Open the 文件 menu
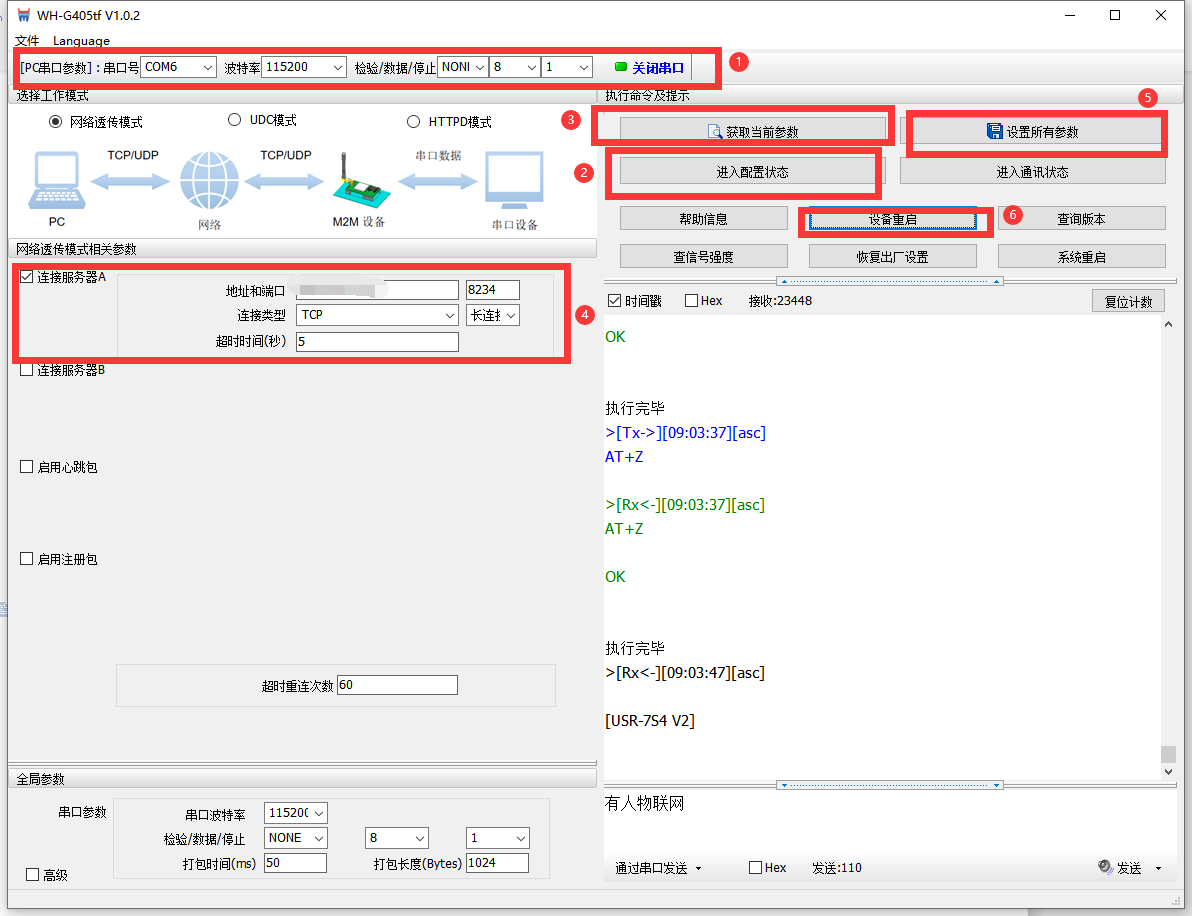This screenshot has height=916, width=1192. pos(27,41)
